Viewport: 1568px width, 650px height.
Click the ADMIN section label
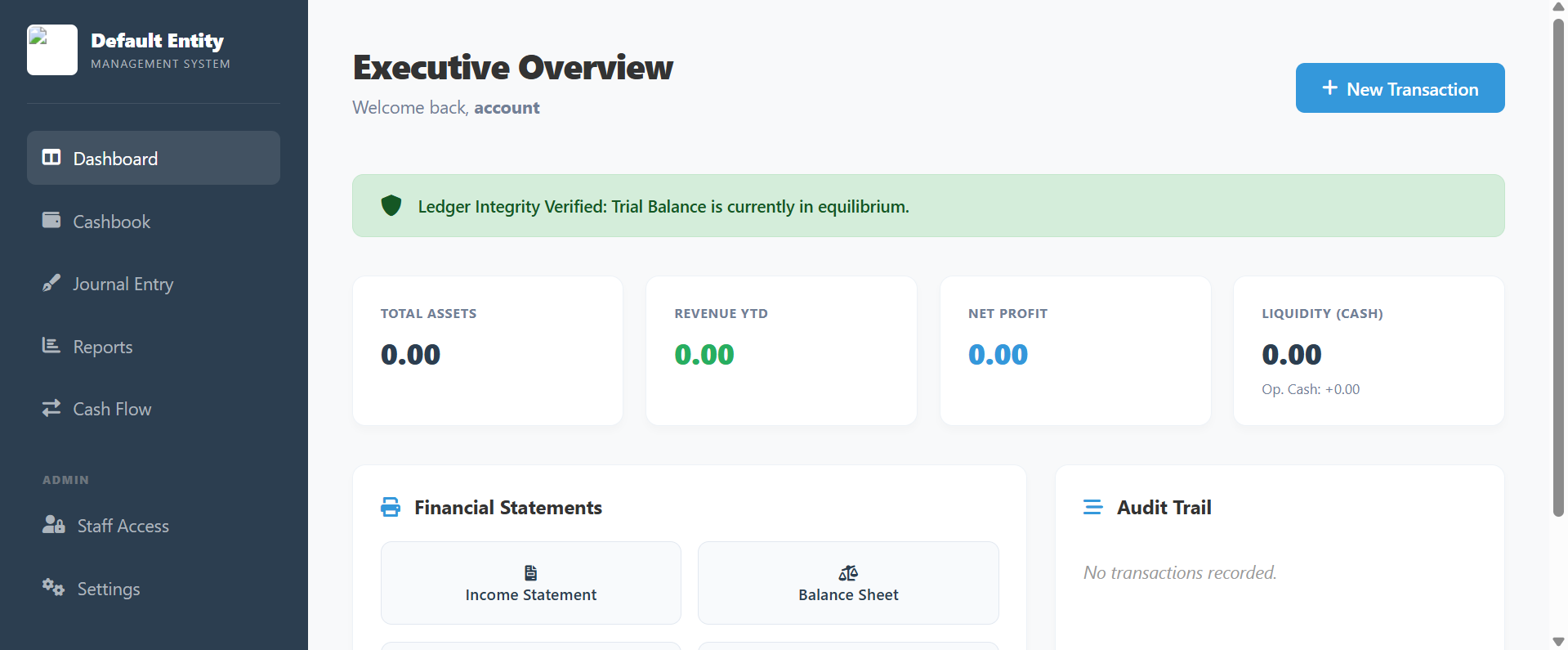pyautogui.click(x=65, y=480)
